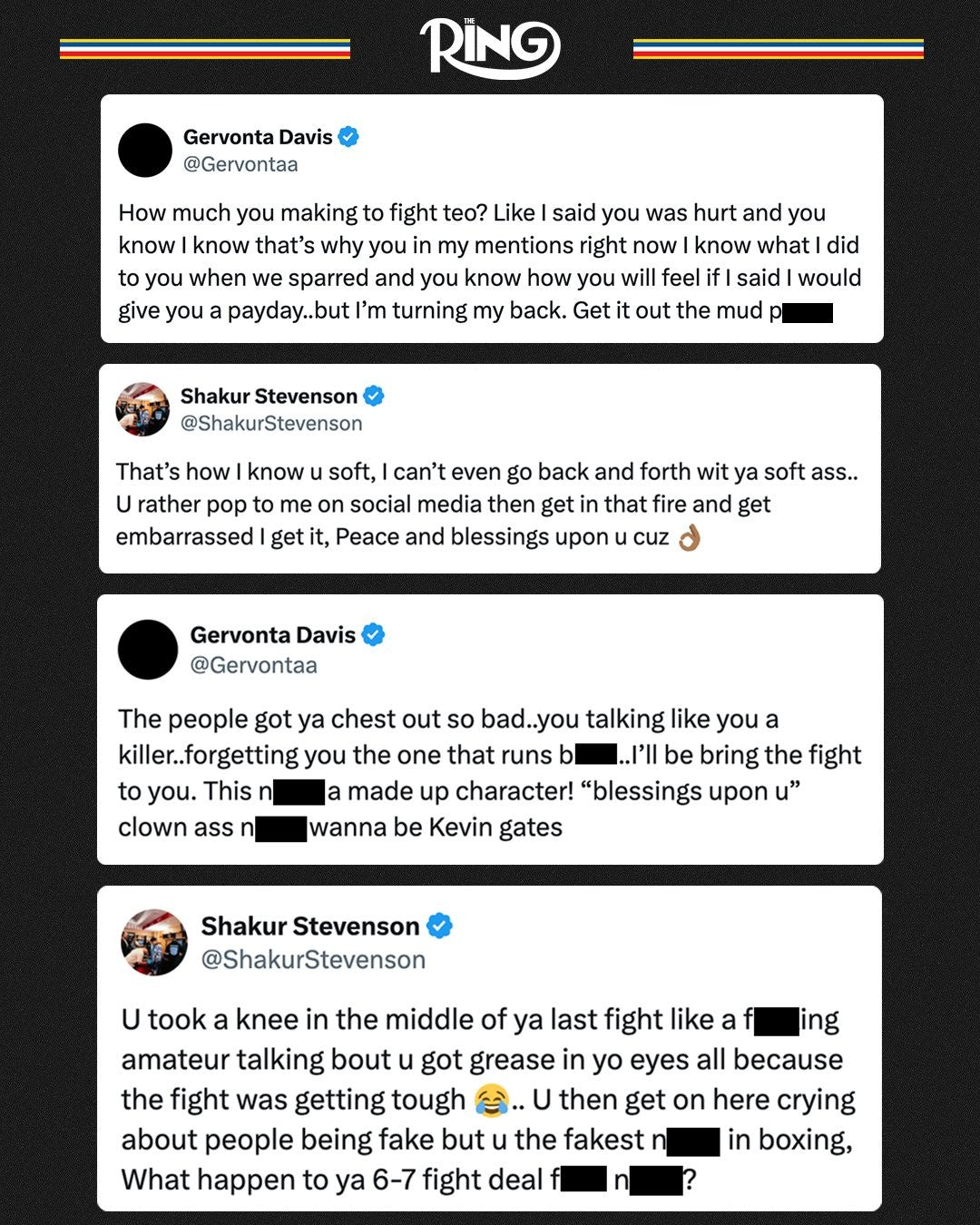Screen dimensions: 980x1225
Task: Click the @ShakurStevenson handle above "That's how I know"
Action: click(x=271, y=423)
